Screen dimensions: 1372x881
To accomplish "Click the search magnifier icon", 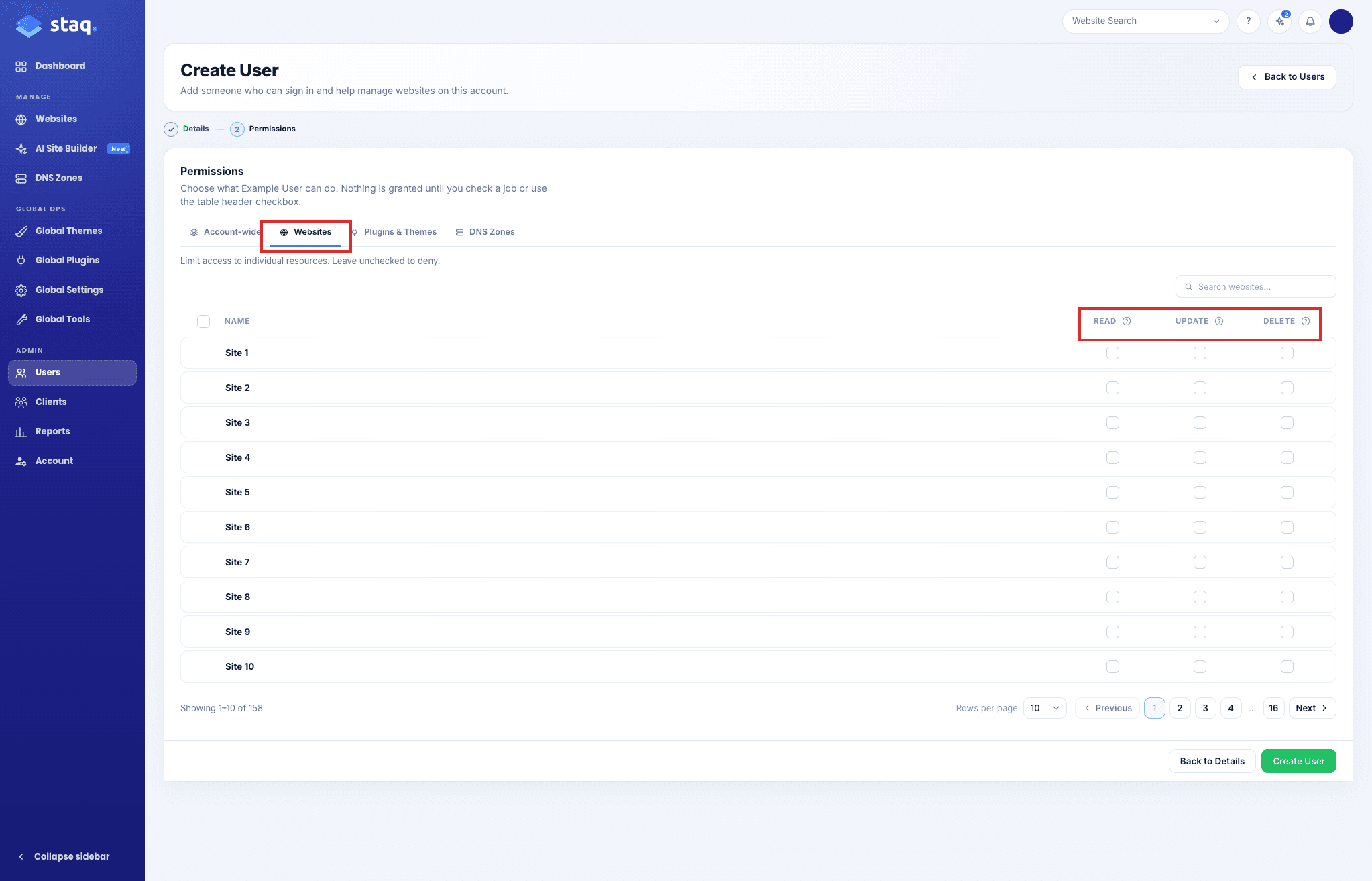I will pyautogui.click(x=1188, y=287).
